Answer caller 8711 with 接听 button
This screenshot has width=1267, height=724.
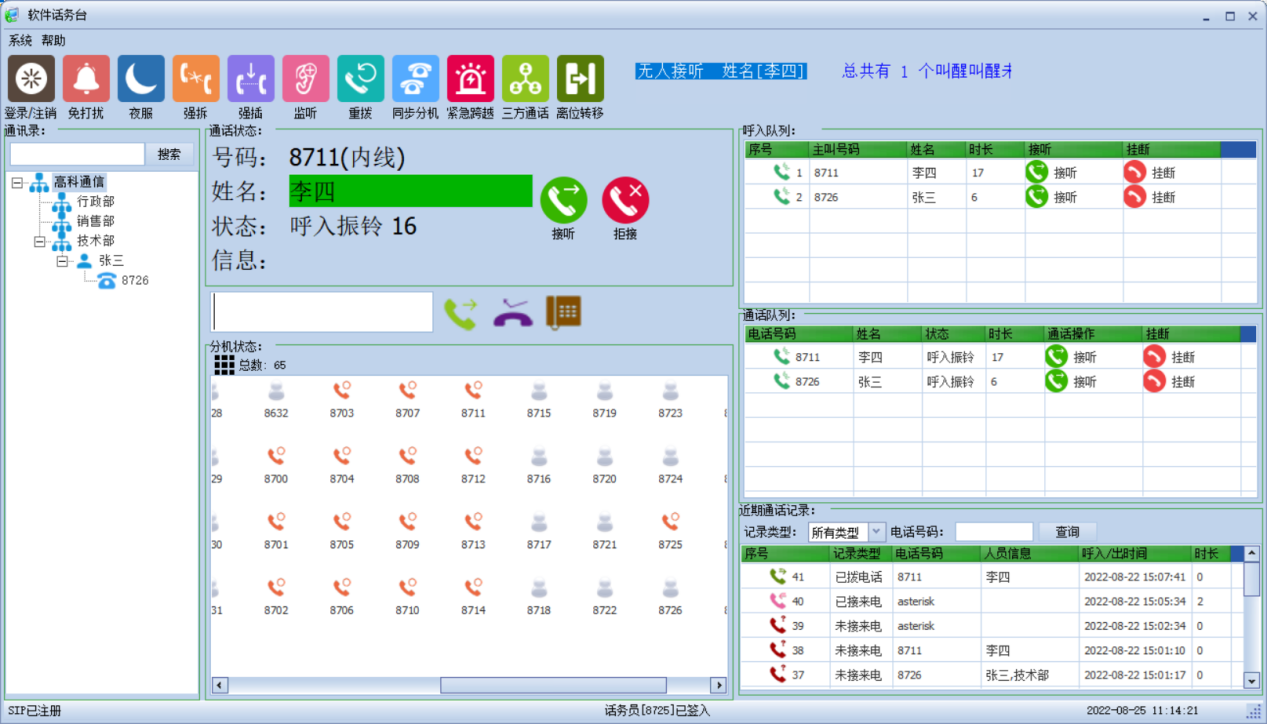[x=1040, y=171]
